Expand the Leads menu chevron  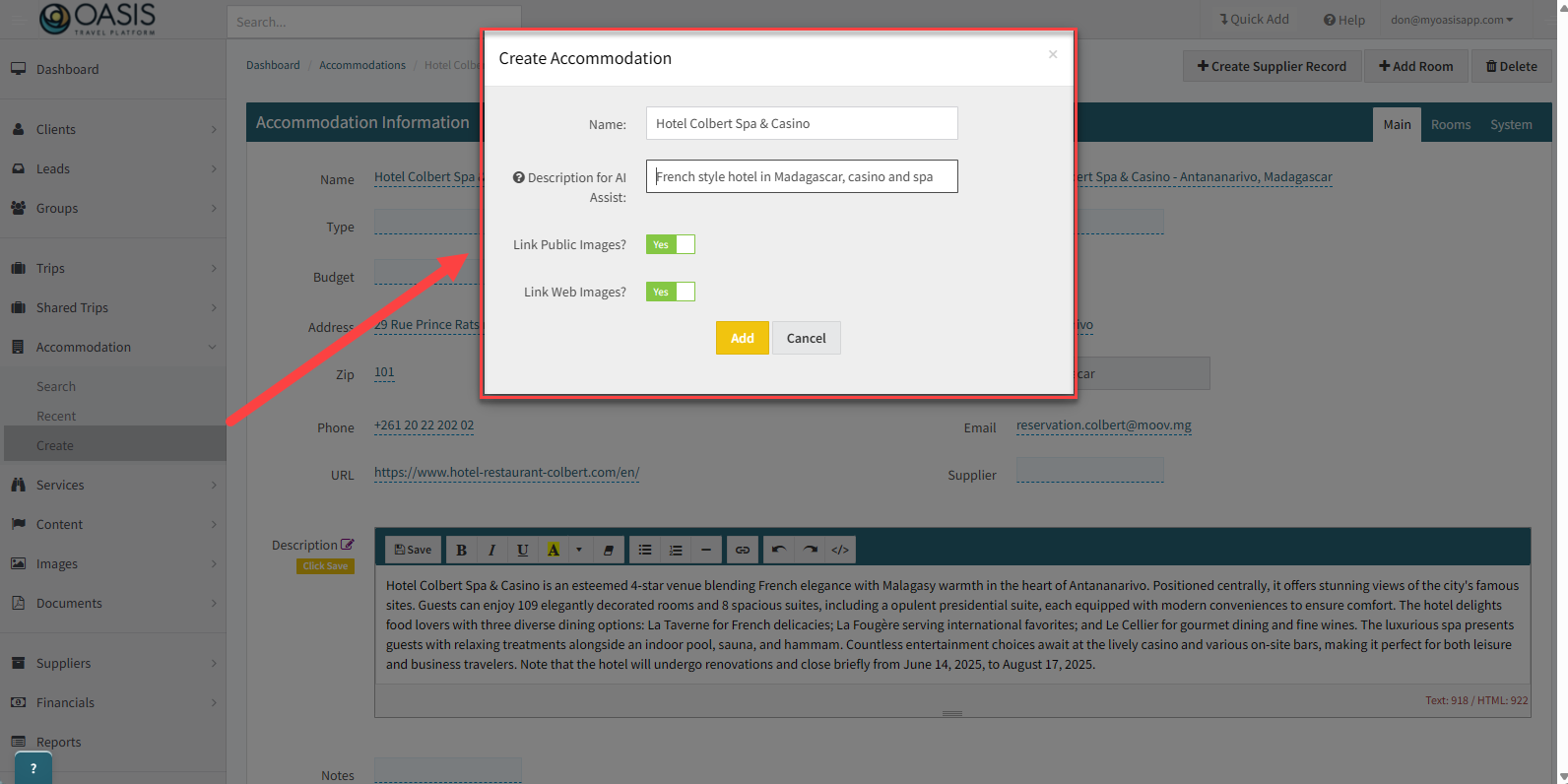point(214,168)
